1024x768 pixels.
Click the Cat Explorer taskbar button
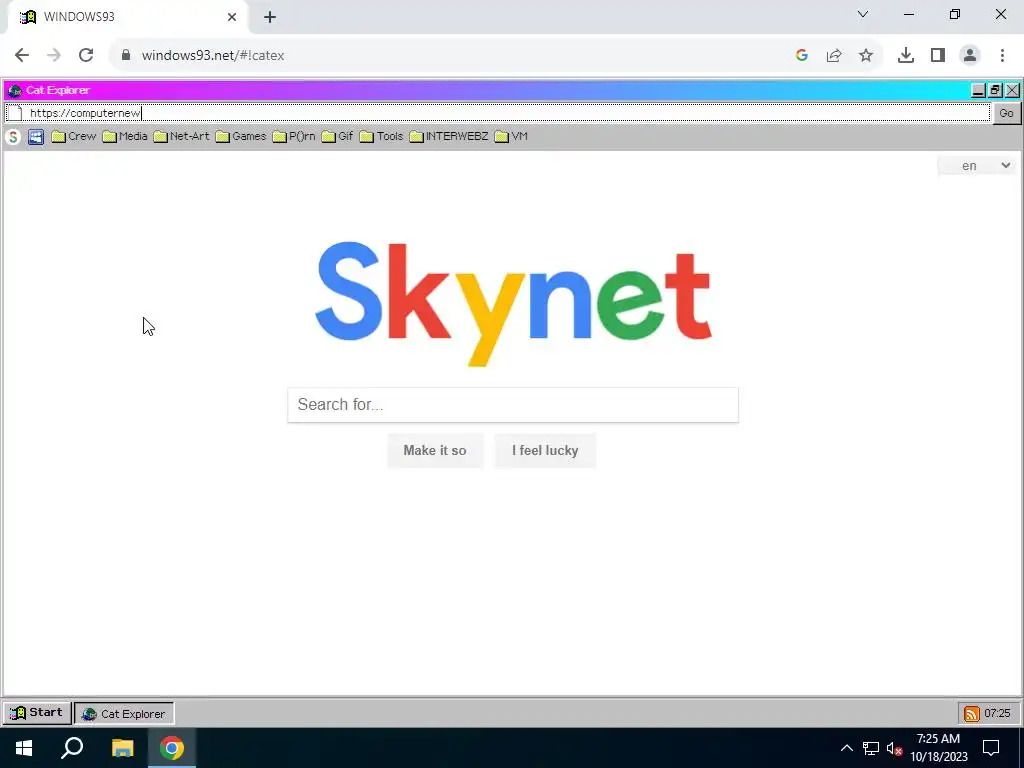(x=124, y=713)
